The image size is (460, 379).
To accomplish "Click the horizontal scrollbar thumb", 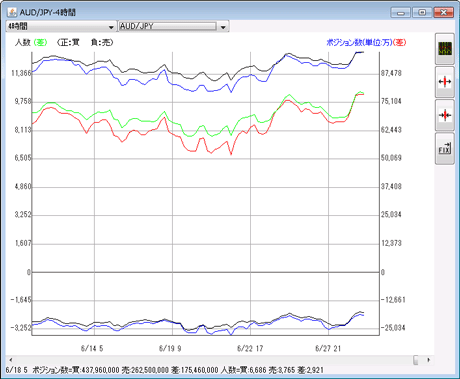I will (x=416, y=360).
